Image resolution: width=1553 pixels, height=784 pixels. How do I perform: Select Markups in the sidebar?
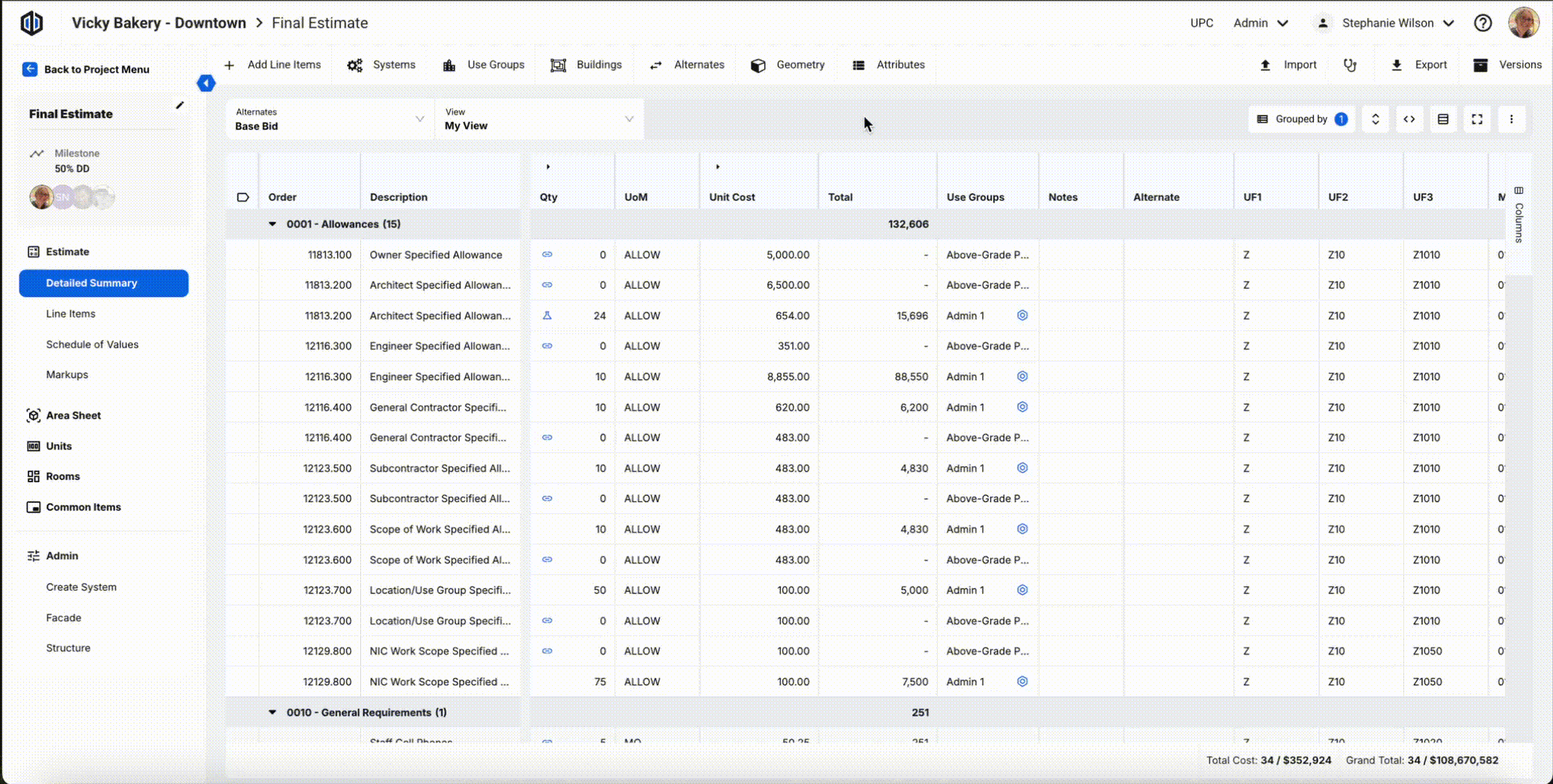(x=67, y=375)
